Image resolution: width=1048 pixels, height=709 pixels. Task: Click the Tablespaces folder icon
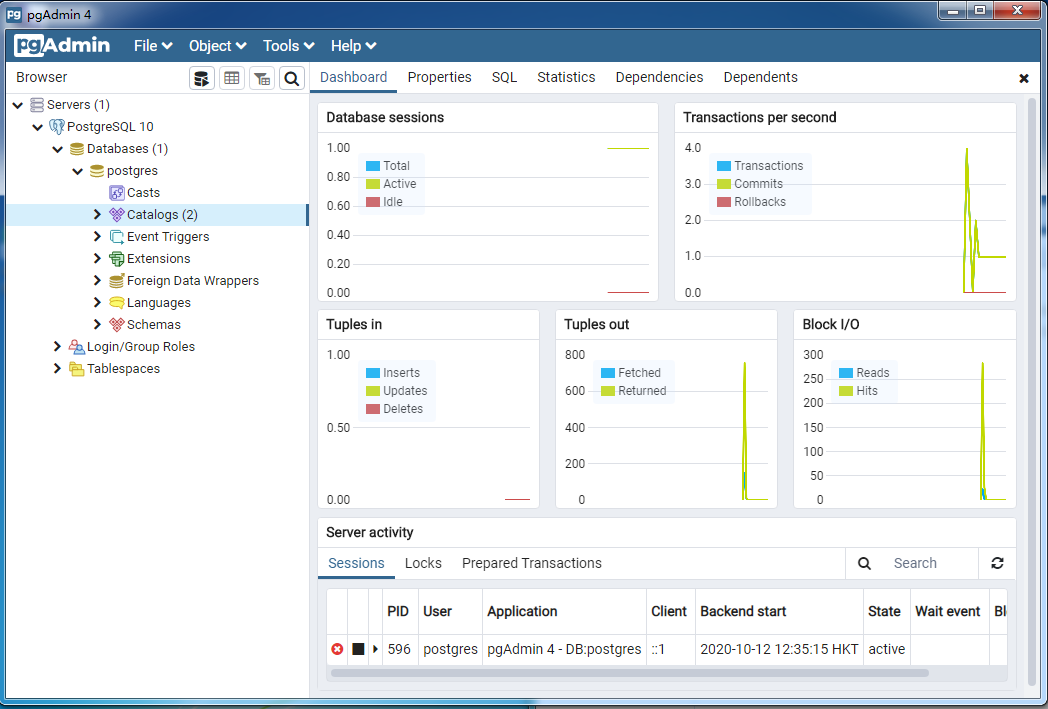77,369
